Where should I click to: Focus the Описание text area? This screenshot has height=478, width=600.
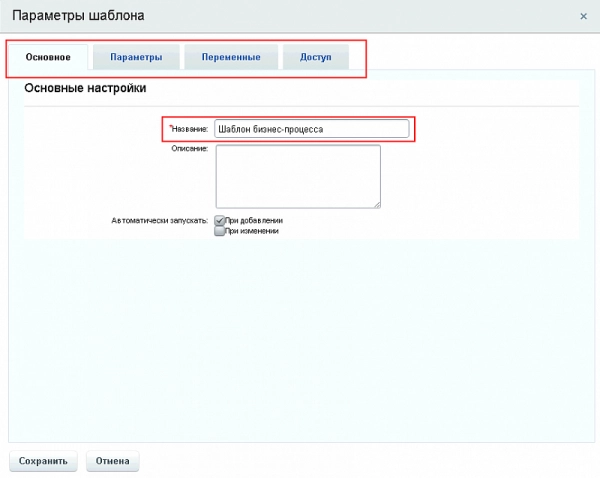[297, 176]
